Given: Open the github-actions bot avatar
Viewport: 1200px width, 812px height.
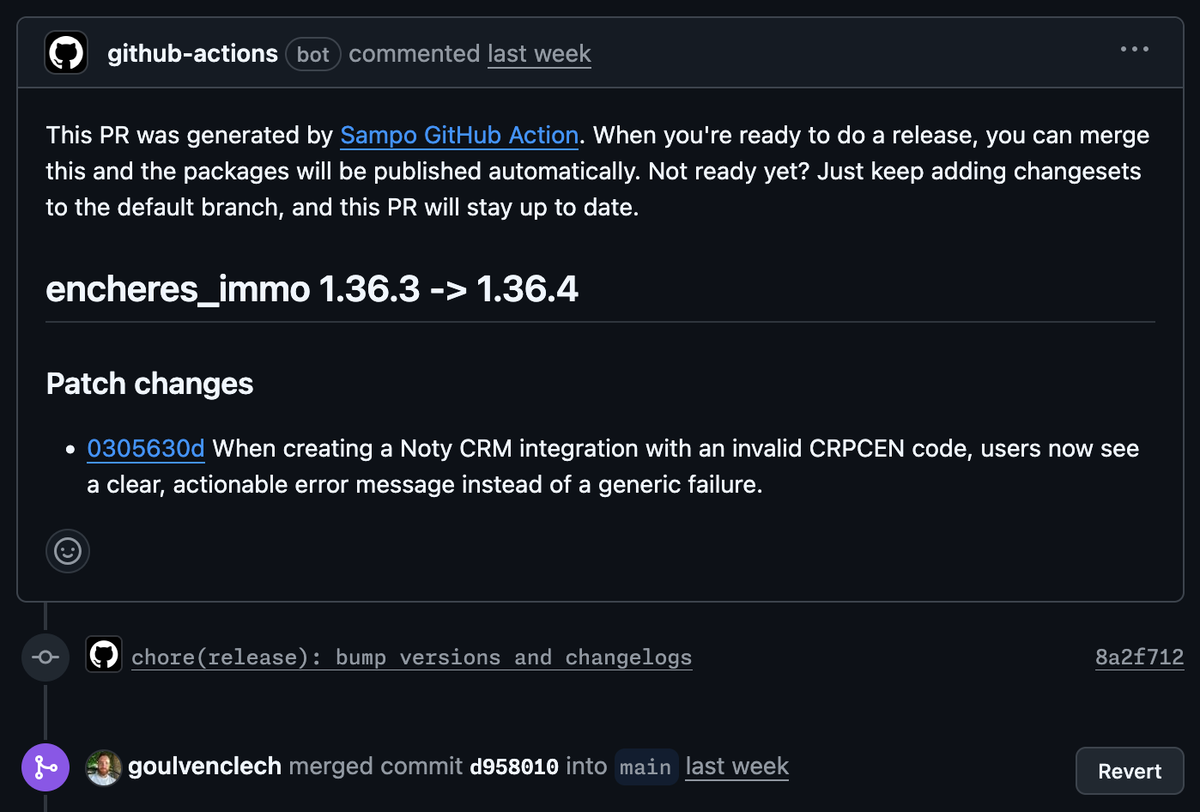Looking at the screenshot, I should [65, 53].
